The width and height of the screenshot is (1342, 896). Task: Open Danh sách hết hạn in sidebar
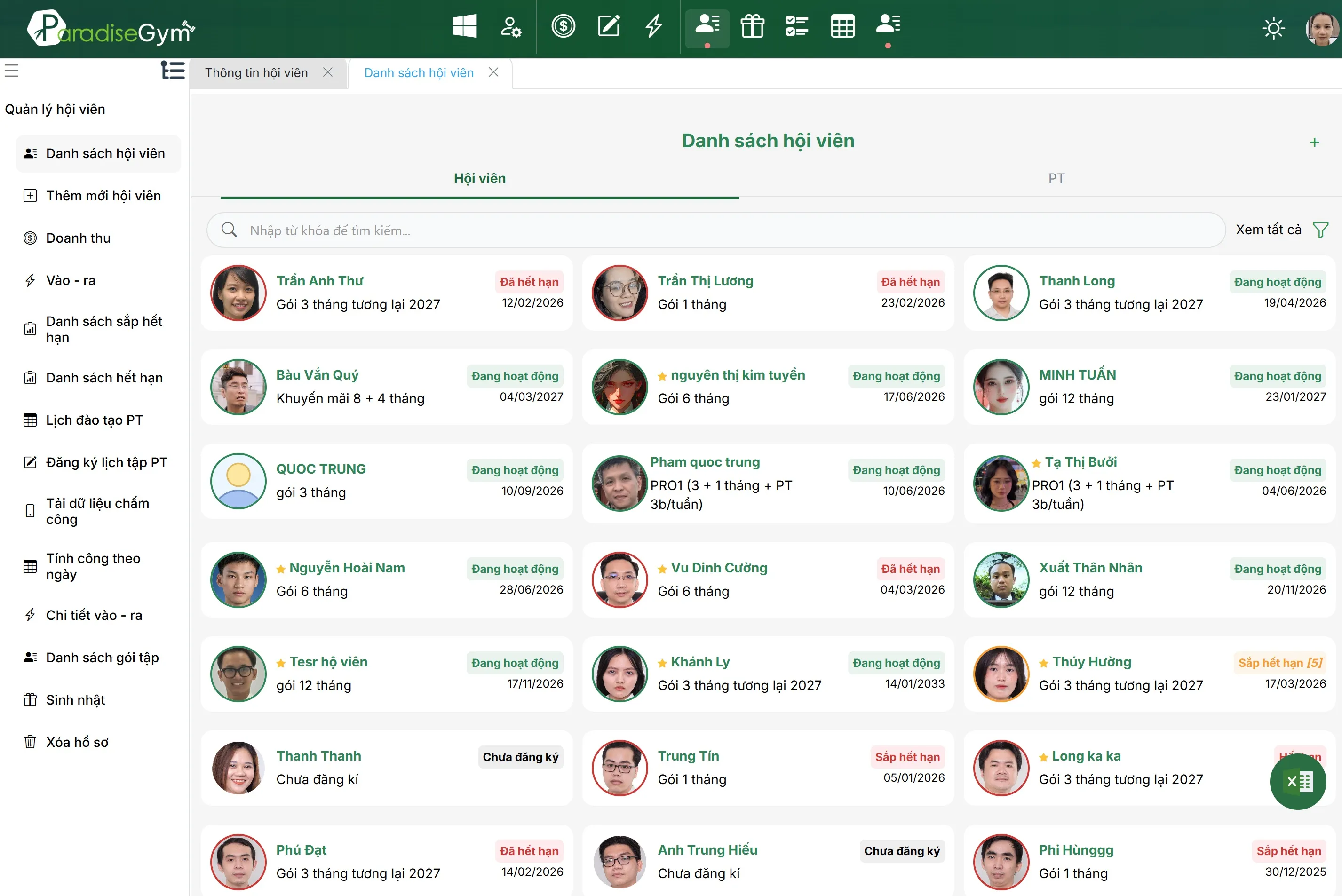pos(98,378)
